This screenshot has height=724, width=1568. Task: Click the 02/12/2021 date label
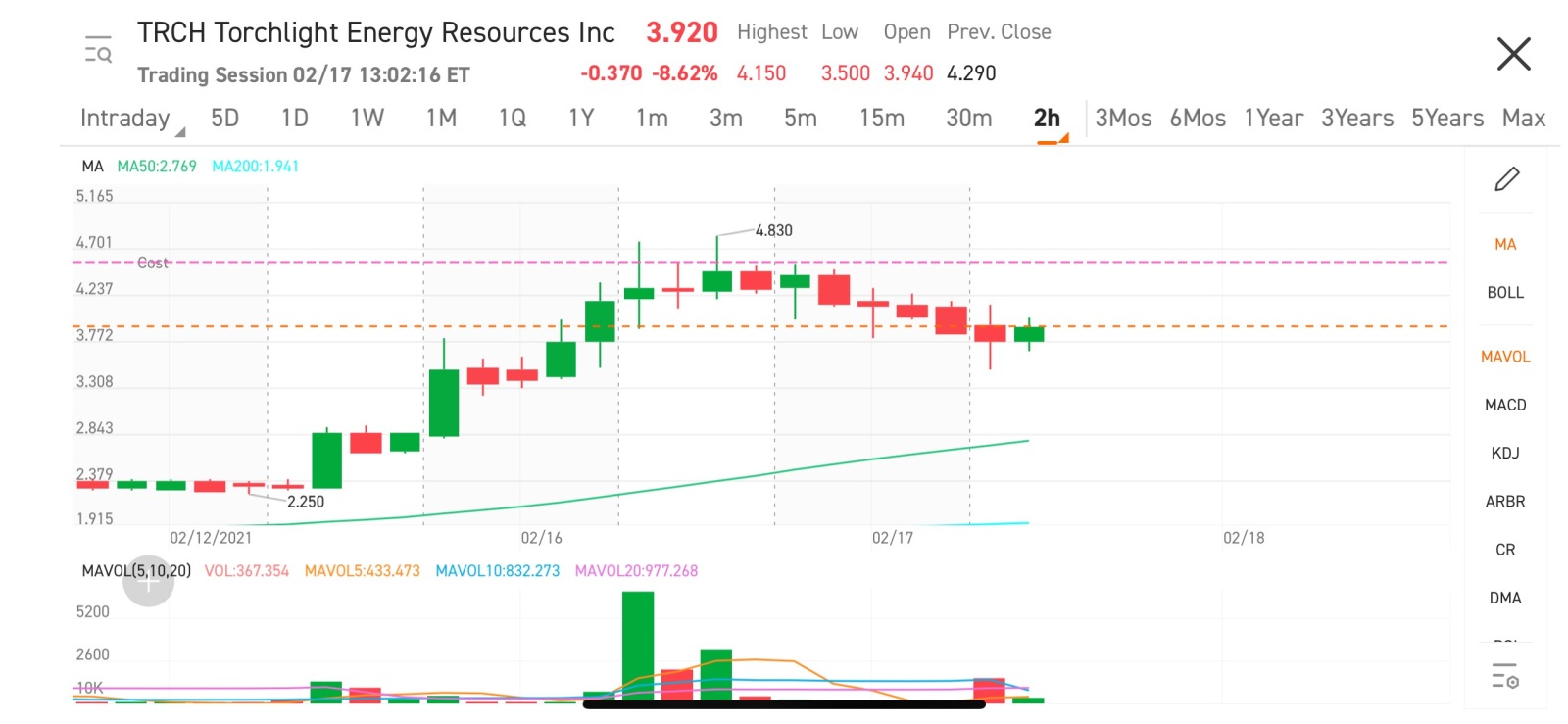point(211,538)
